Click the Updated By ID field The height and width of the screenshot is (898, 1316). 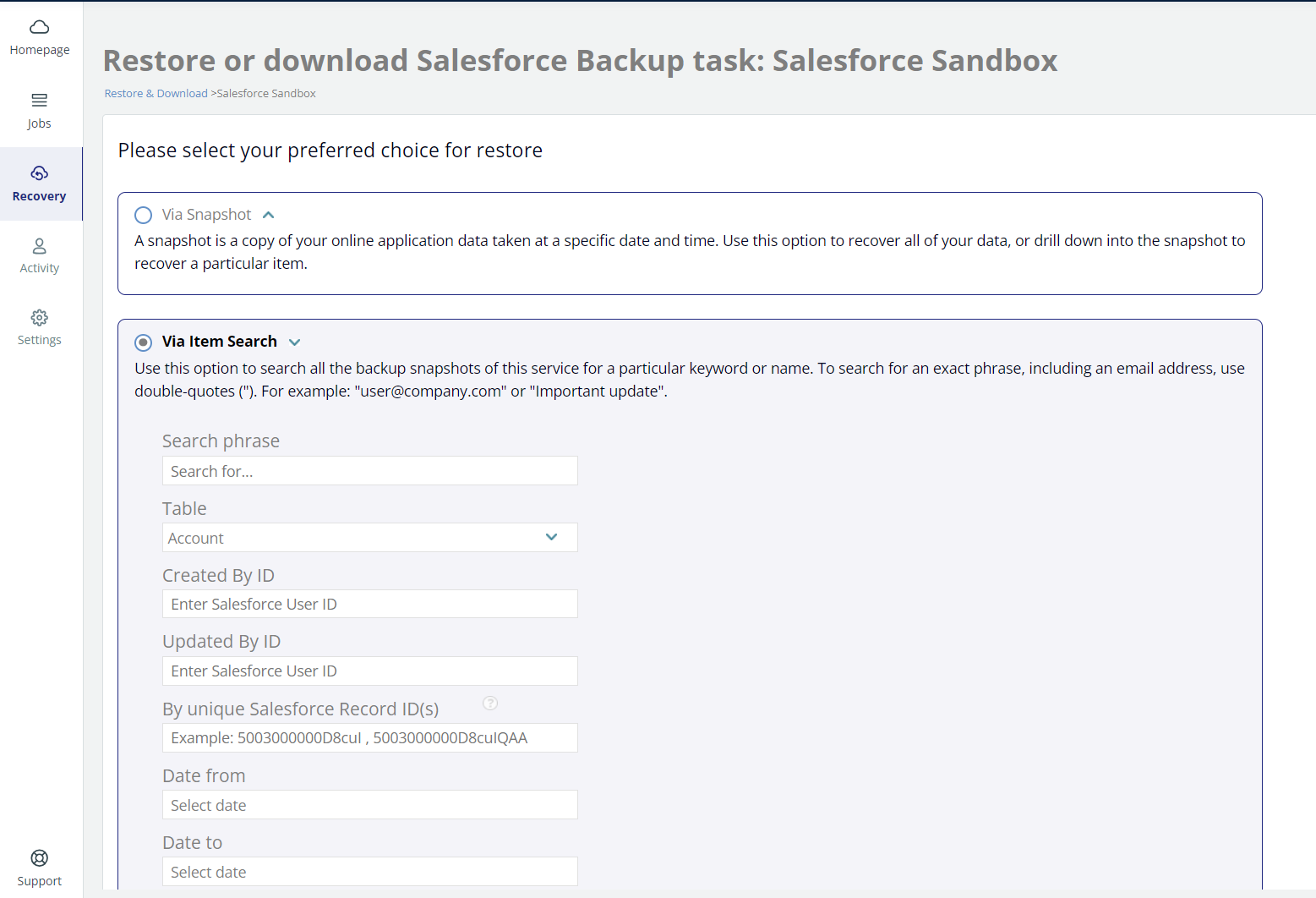pyautogui.click(x=369, y=671)
